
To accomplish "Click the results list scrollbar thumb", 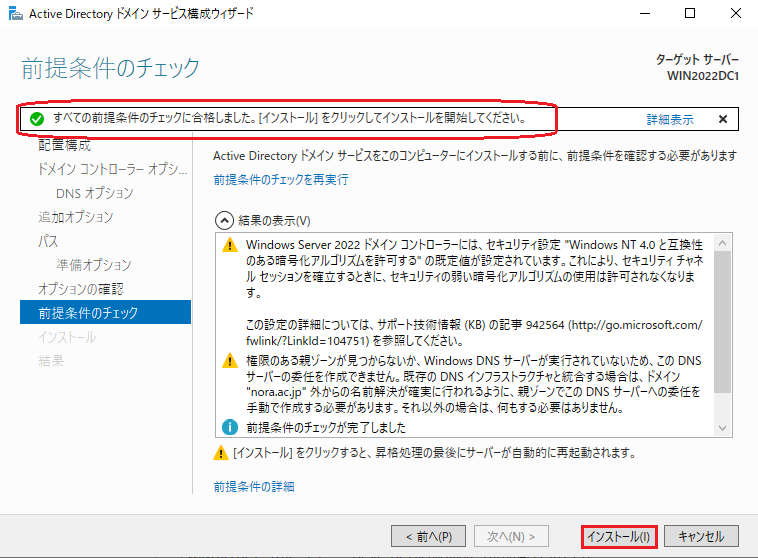I will [x=722, y=322].
